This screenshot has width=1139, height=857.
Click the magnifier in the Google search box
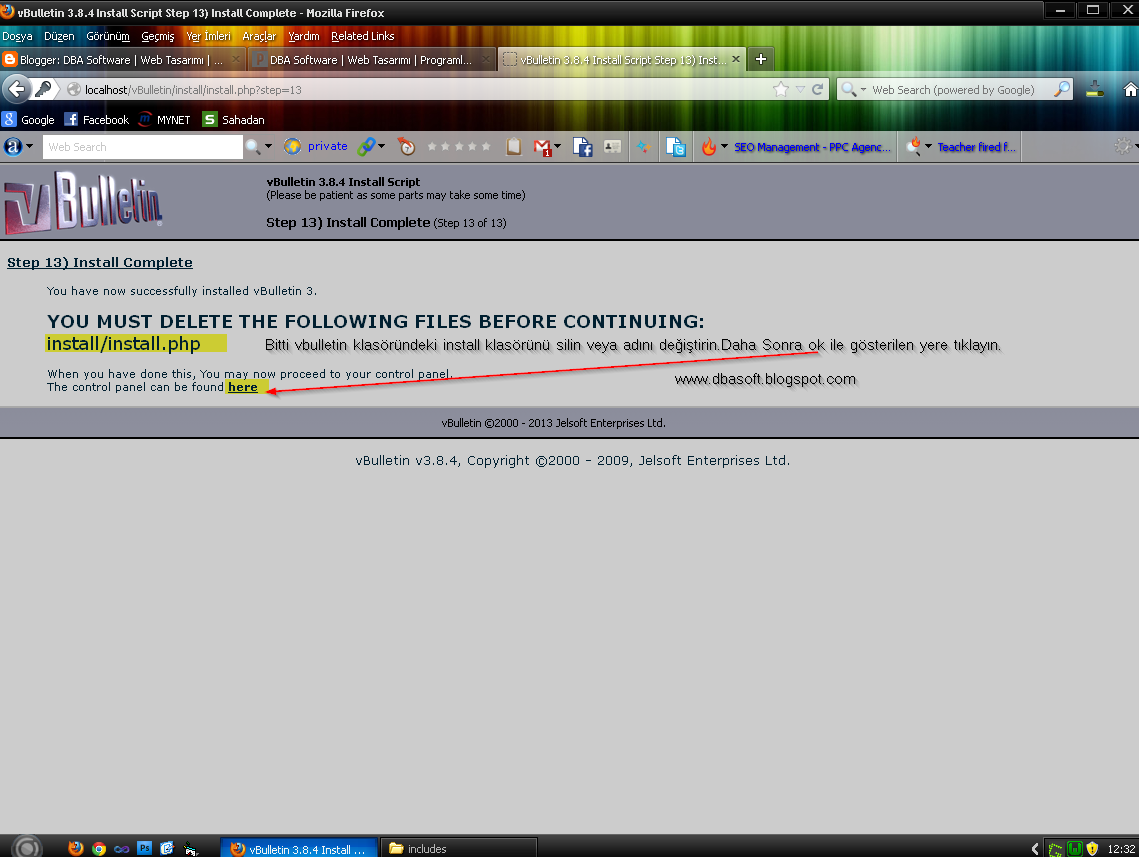coord(1062,89)
